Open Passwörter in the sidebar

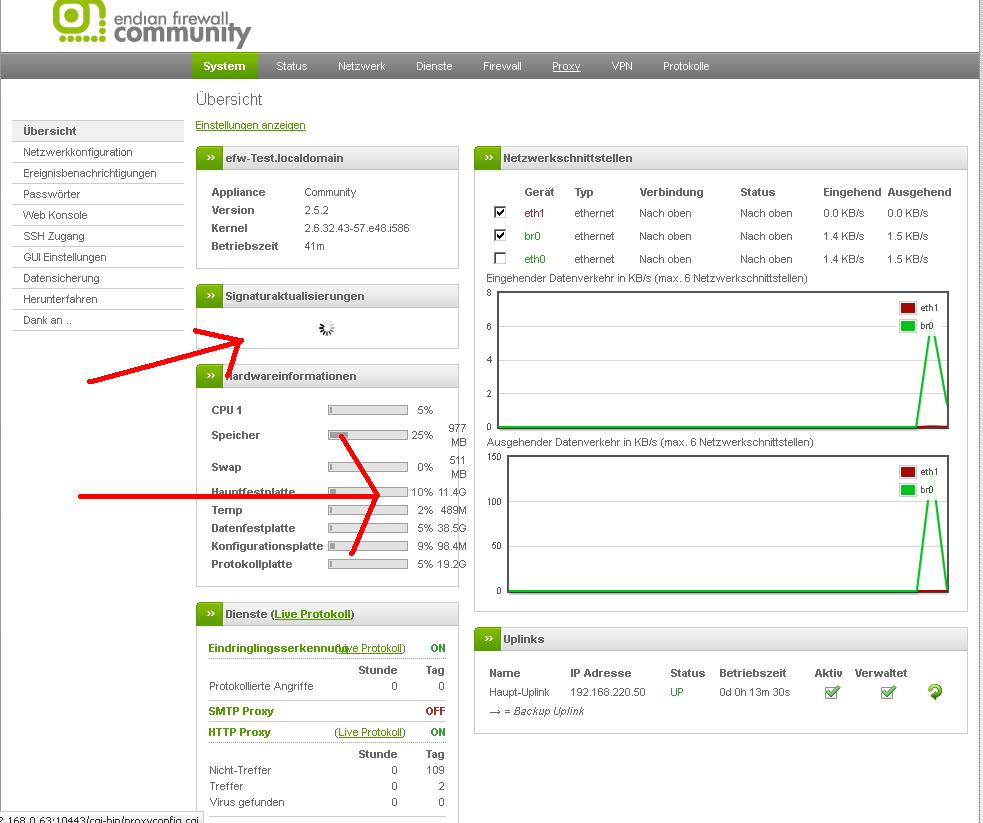(x=98, y=194)
